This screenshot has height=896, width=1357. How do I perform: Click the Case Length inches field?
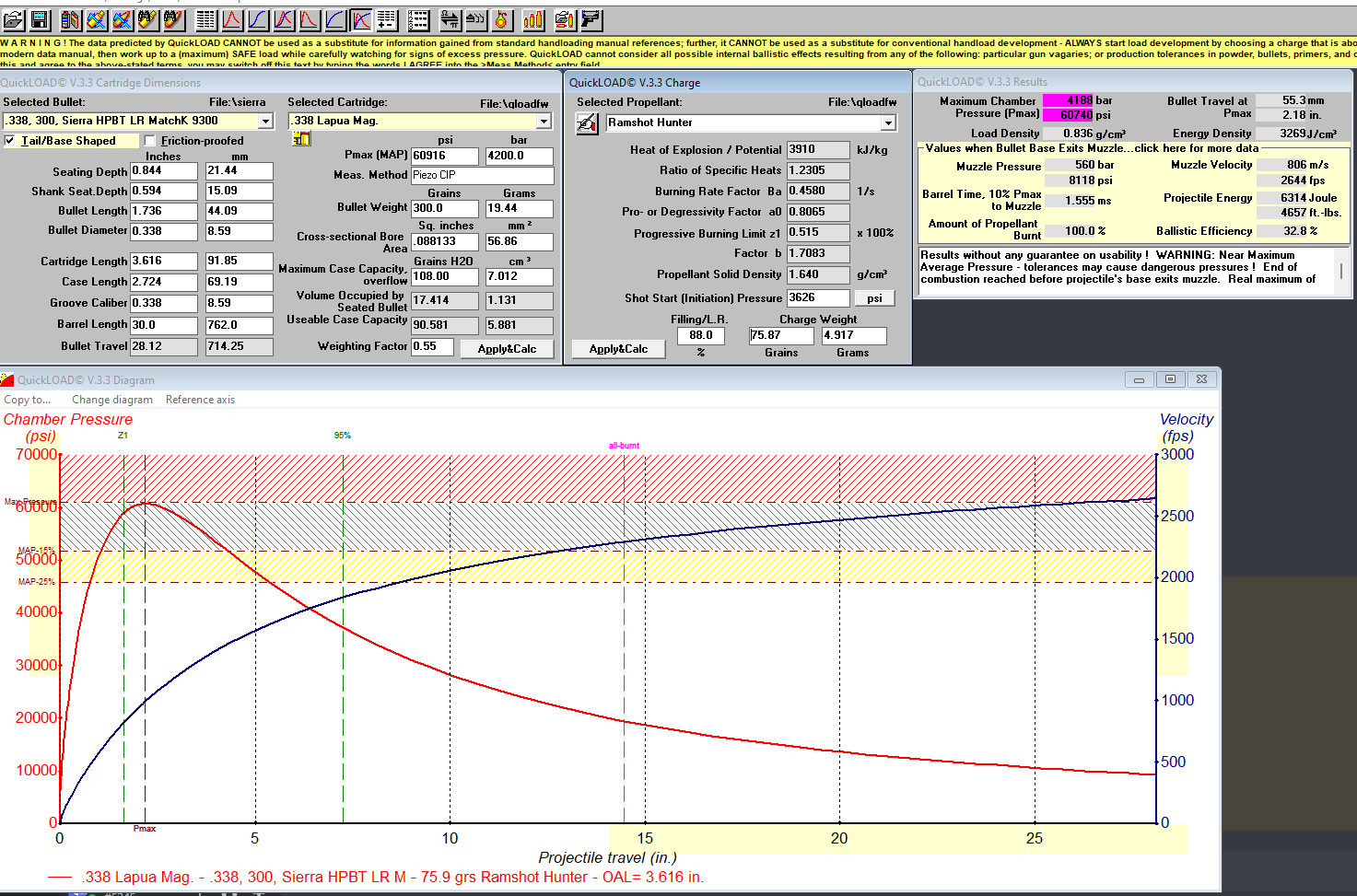click(164, 283)
